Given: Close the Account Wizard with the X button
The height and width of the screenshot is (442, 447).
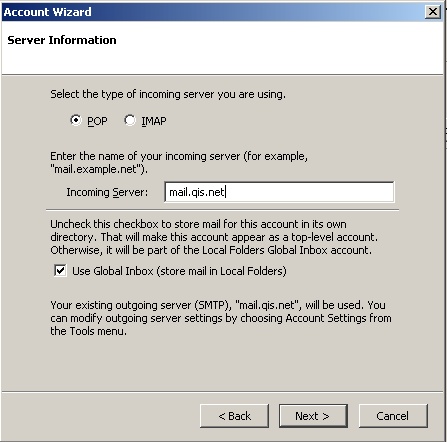Looking at the screenshot, I should tap(433, 12).
